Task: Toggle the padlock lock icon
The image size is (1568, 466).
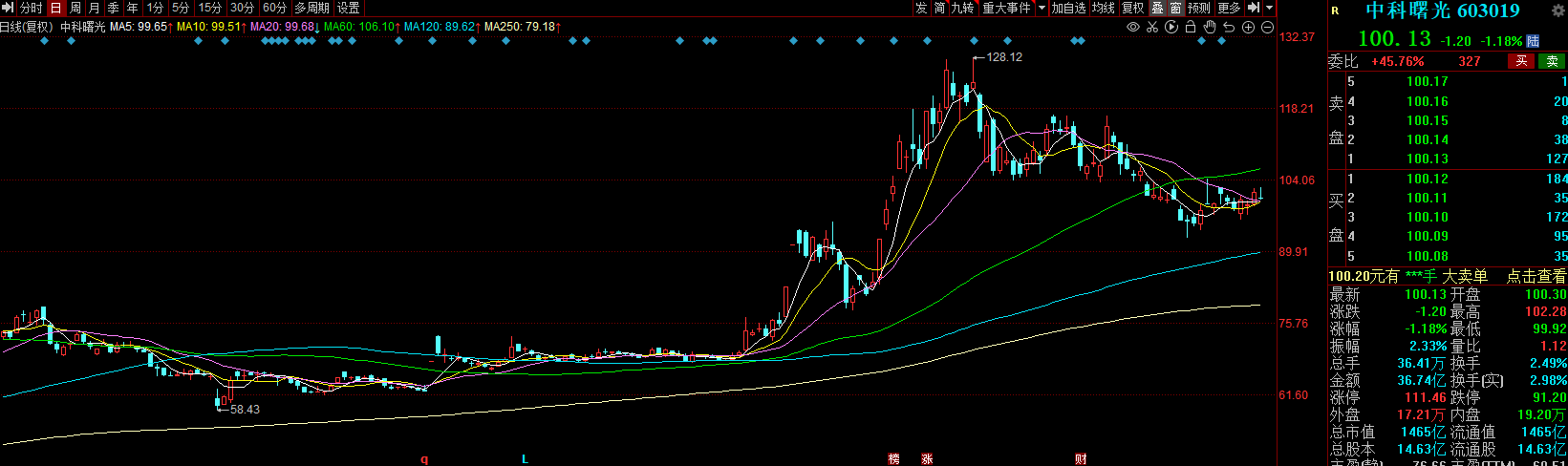Action: (x=1191, y=27)
